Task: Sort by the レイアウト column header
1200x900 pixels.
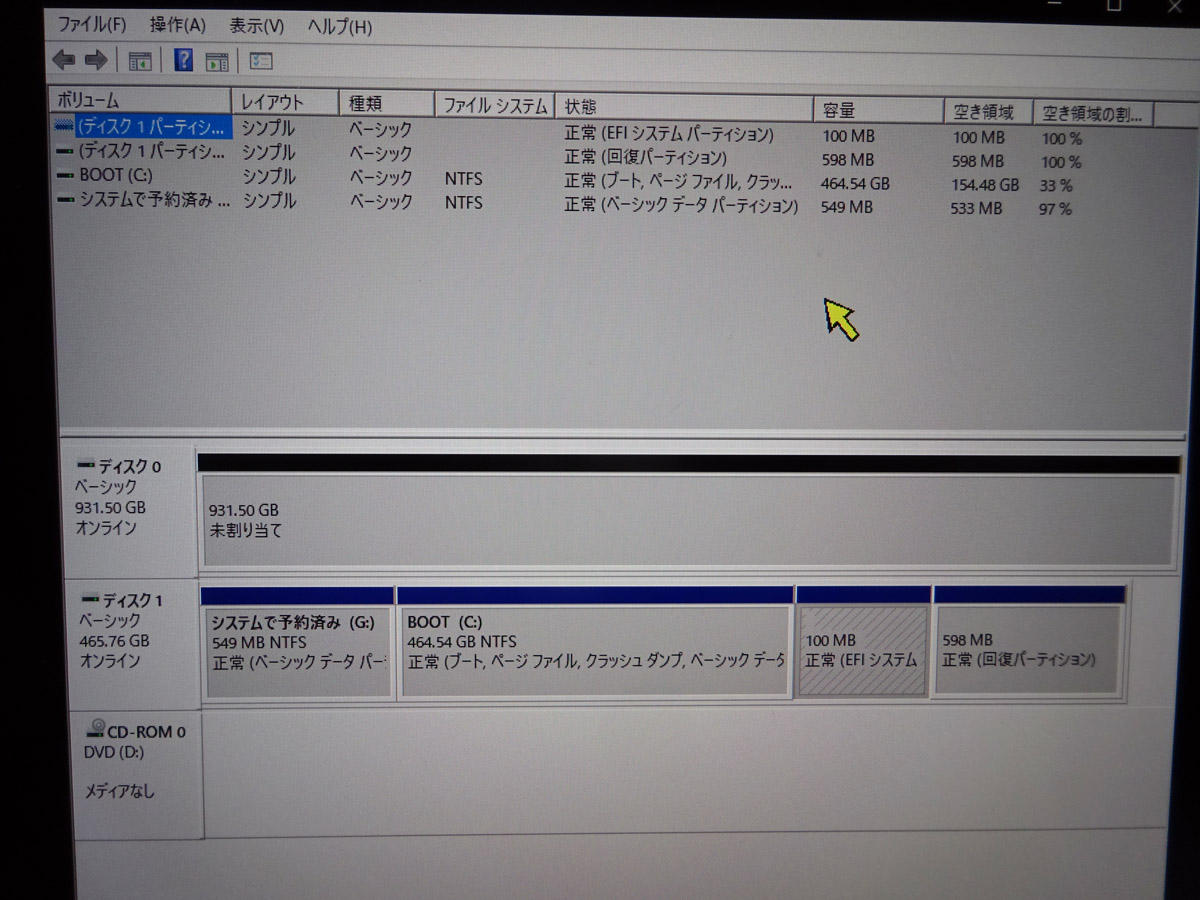Action: click(285, 103)
